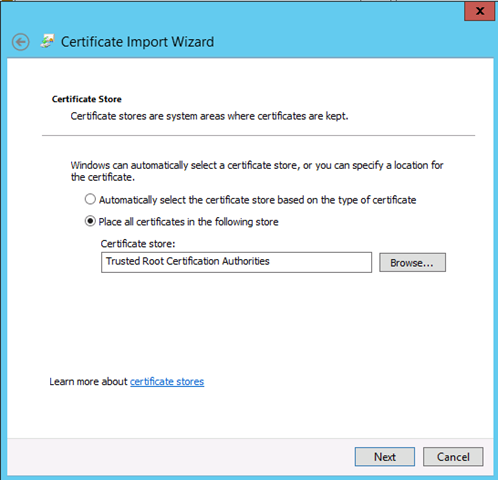498x480 pixels.
Task: Proceed with the Next button
Action: (x=385, y=457)
